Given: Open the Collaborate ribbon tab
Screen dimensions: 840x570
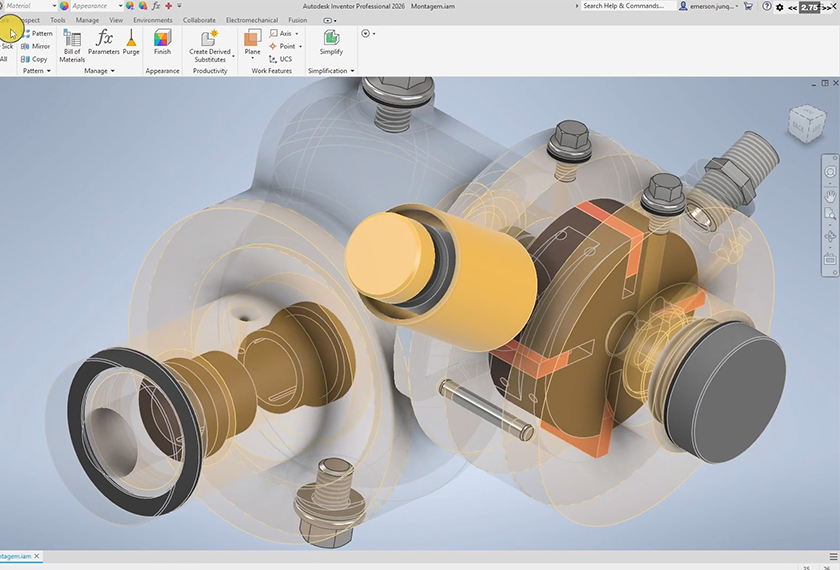Looking at the screenshot, I should pyautogui.click(x=199, y=19).
